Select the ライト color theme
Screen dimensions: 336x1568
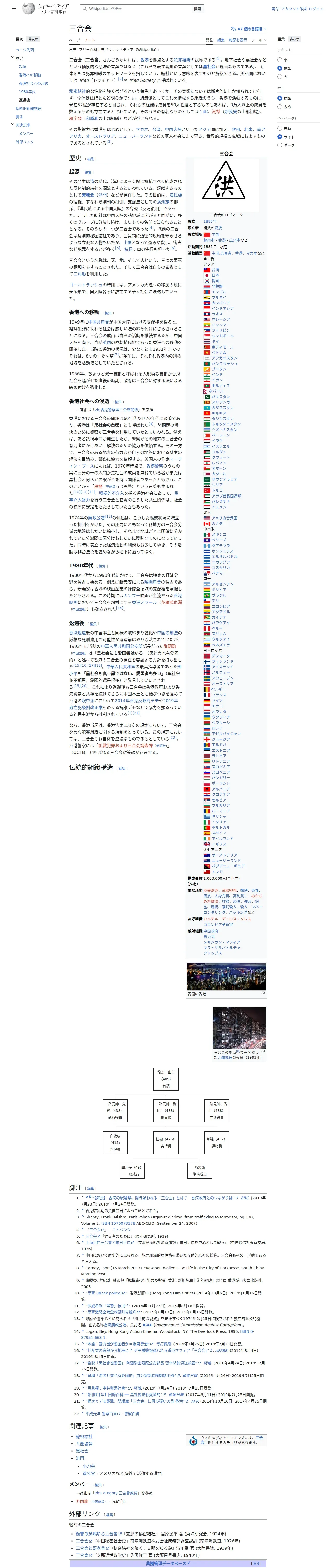280,137
